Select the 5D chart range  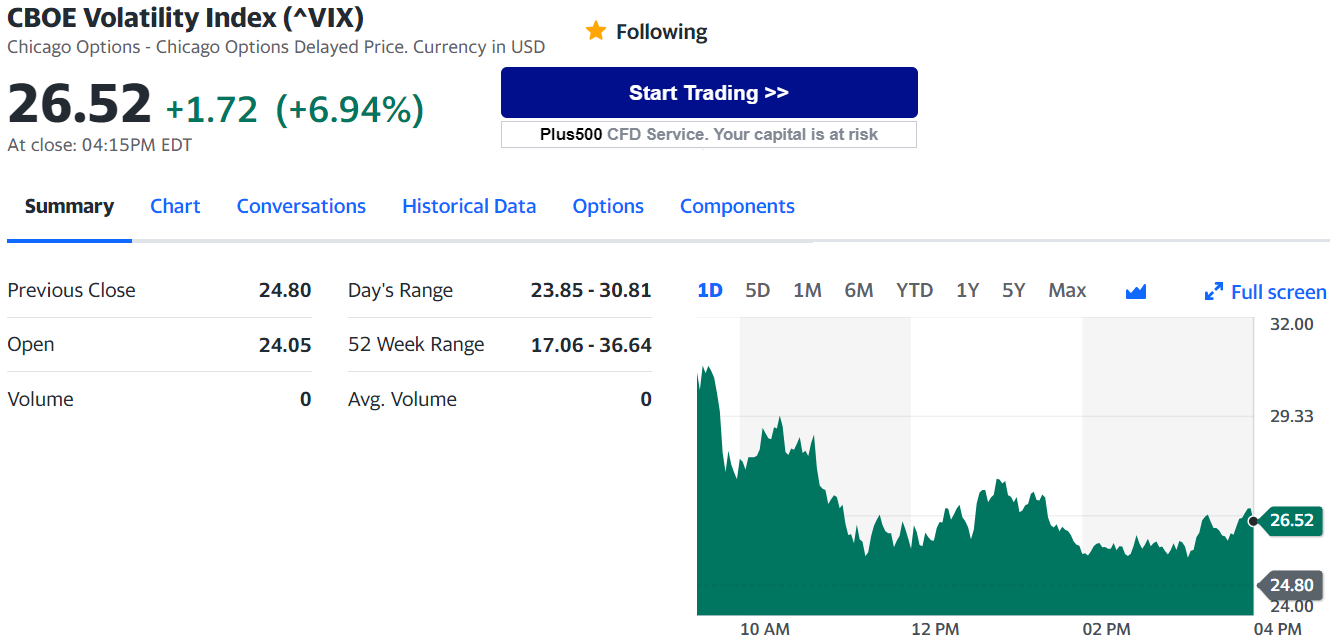[x=758, y=291]
